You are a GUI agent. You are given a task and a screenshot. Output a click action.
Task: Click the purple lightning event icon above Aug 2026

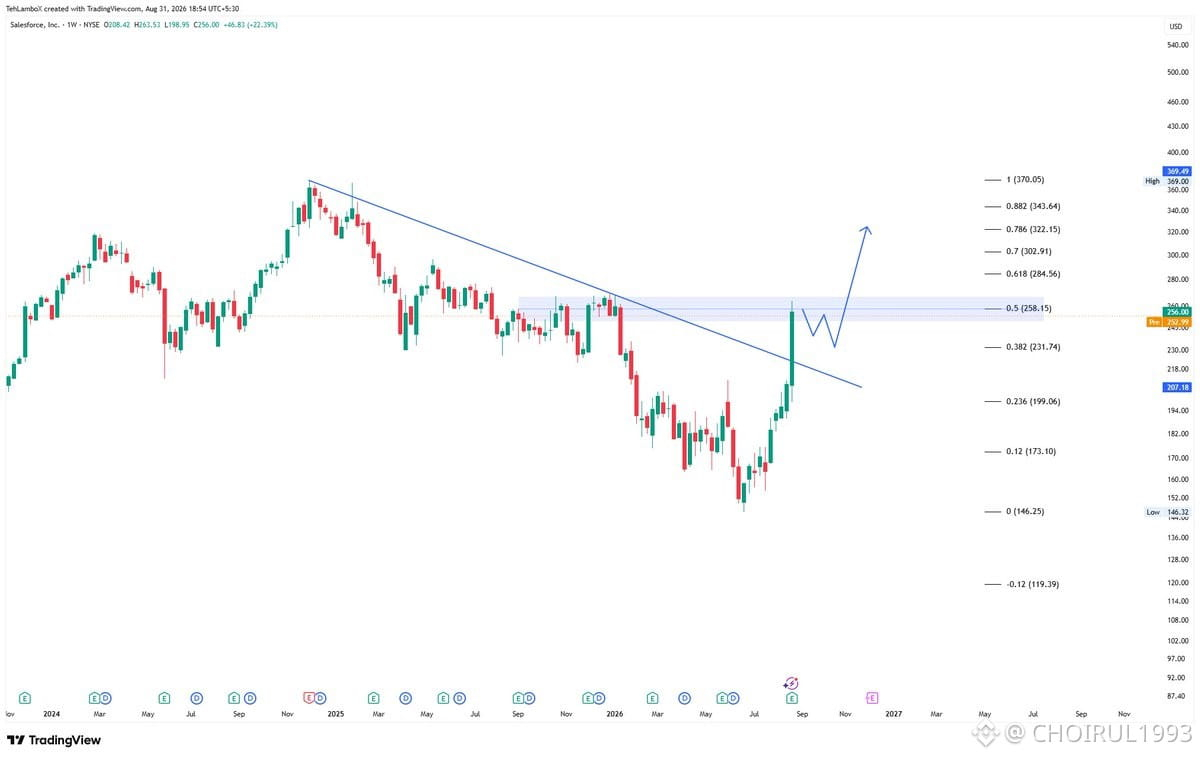[791, 683]
